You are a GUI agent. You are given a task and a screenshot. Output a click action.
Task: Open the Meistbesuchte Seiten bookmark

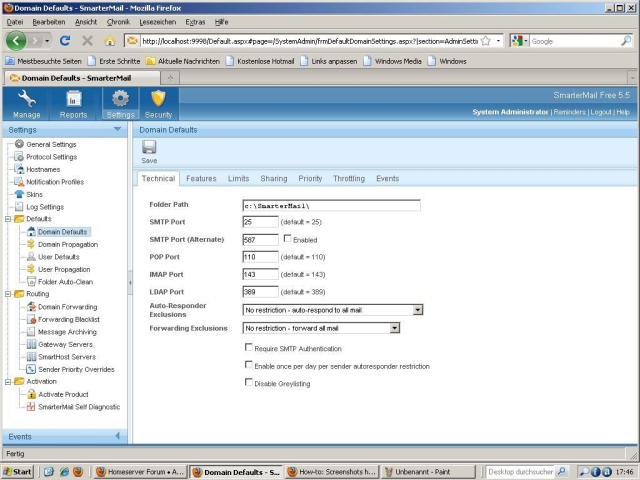pos(43,61)
